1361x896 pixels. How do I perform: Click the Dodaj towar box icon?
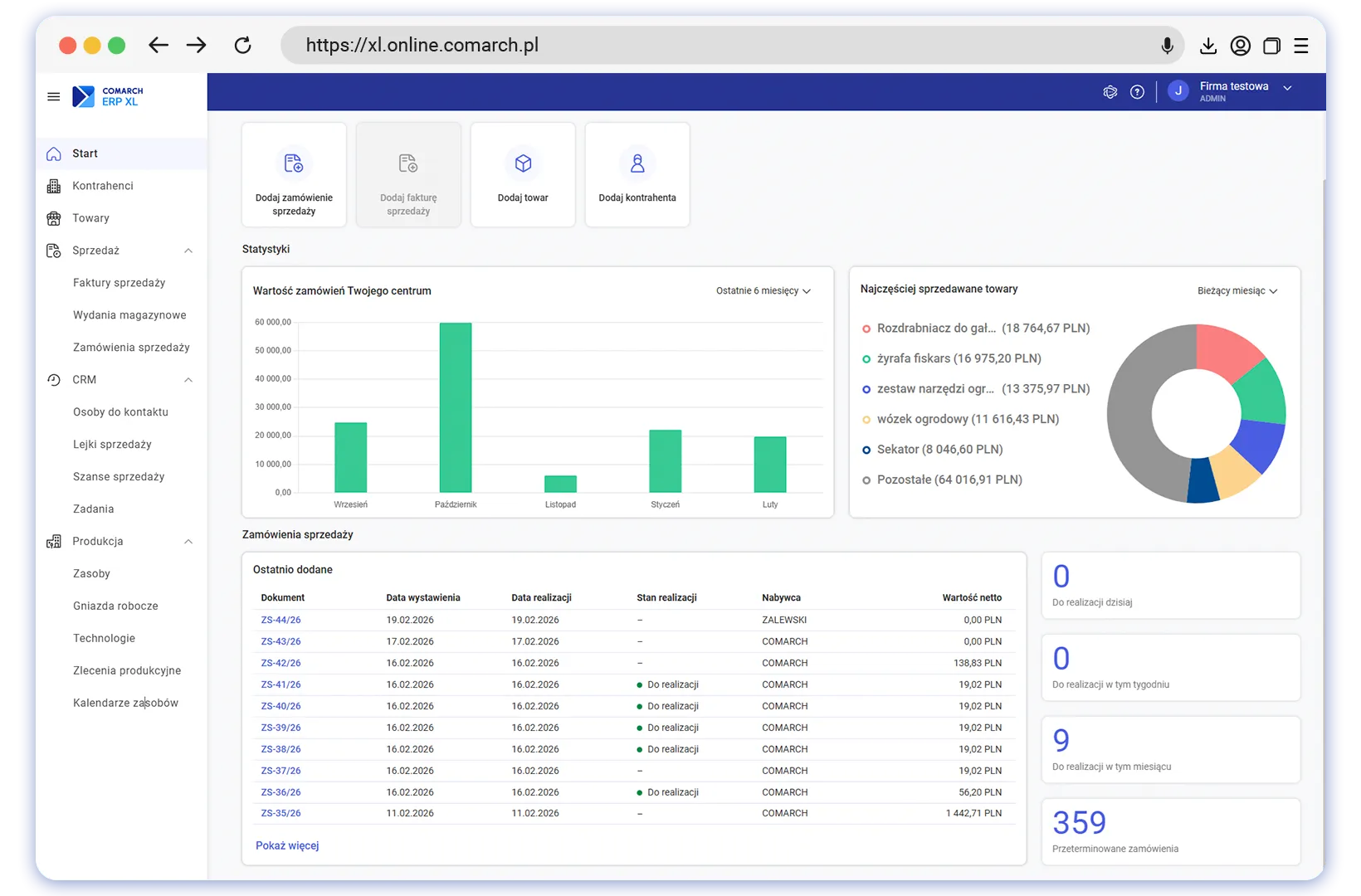tap(523, 163)
